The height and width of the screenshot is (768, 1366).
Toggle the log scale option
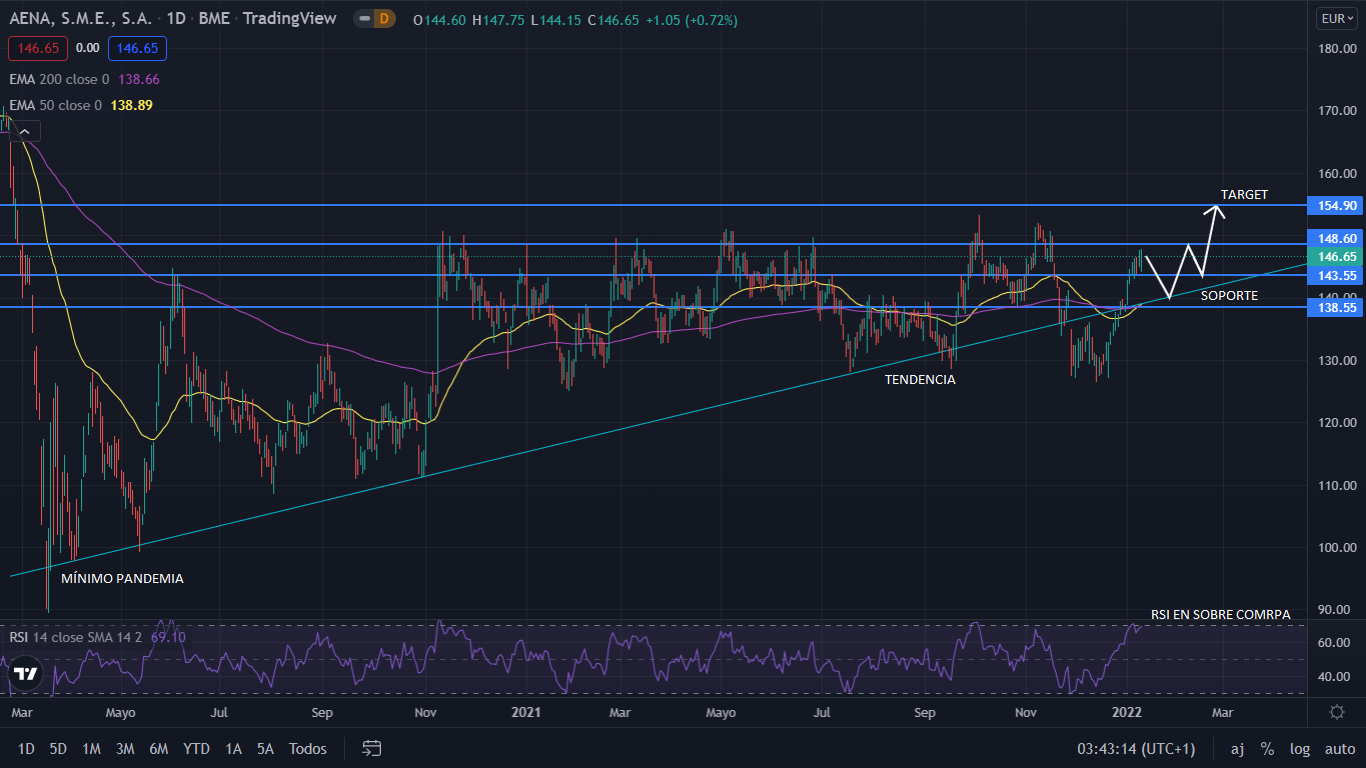click(1299, 749)
